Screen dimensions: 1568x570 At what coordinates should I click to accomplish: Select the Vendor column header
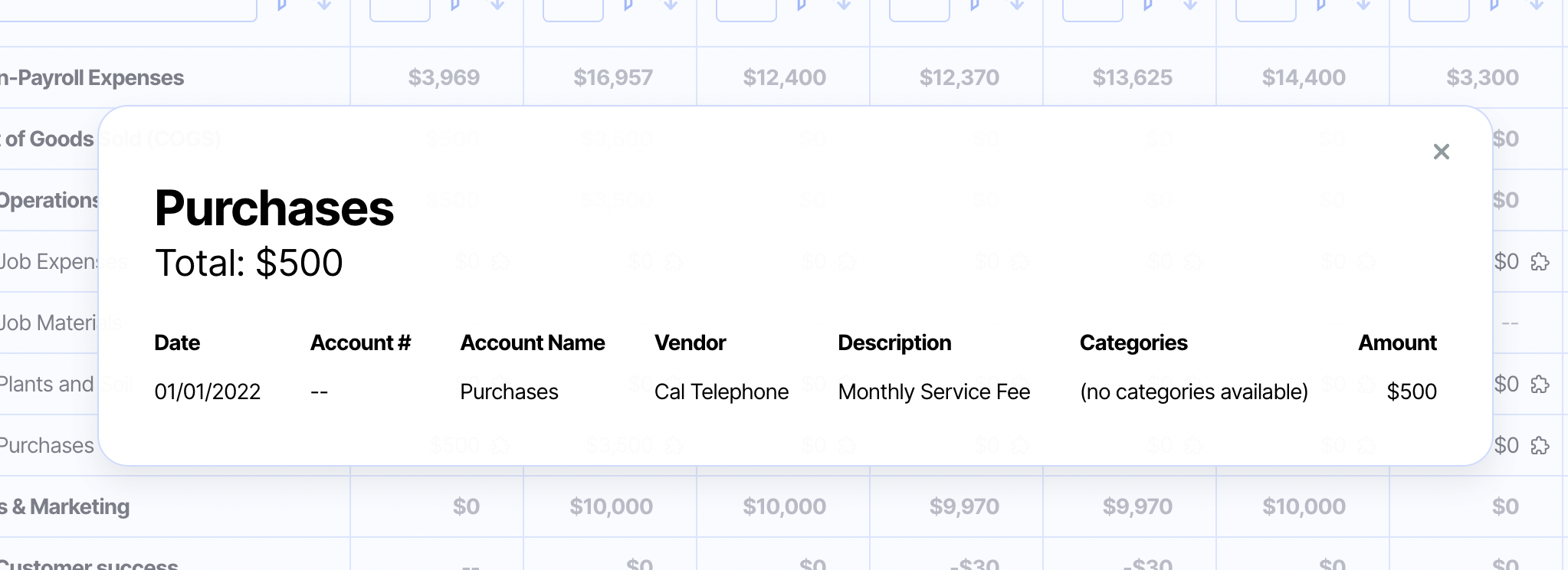[690, 342]
